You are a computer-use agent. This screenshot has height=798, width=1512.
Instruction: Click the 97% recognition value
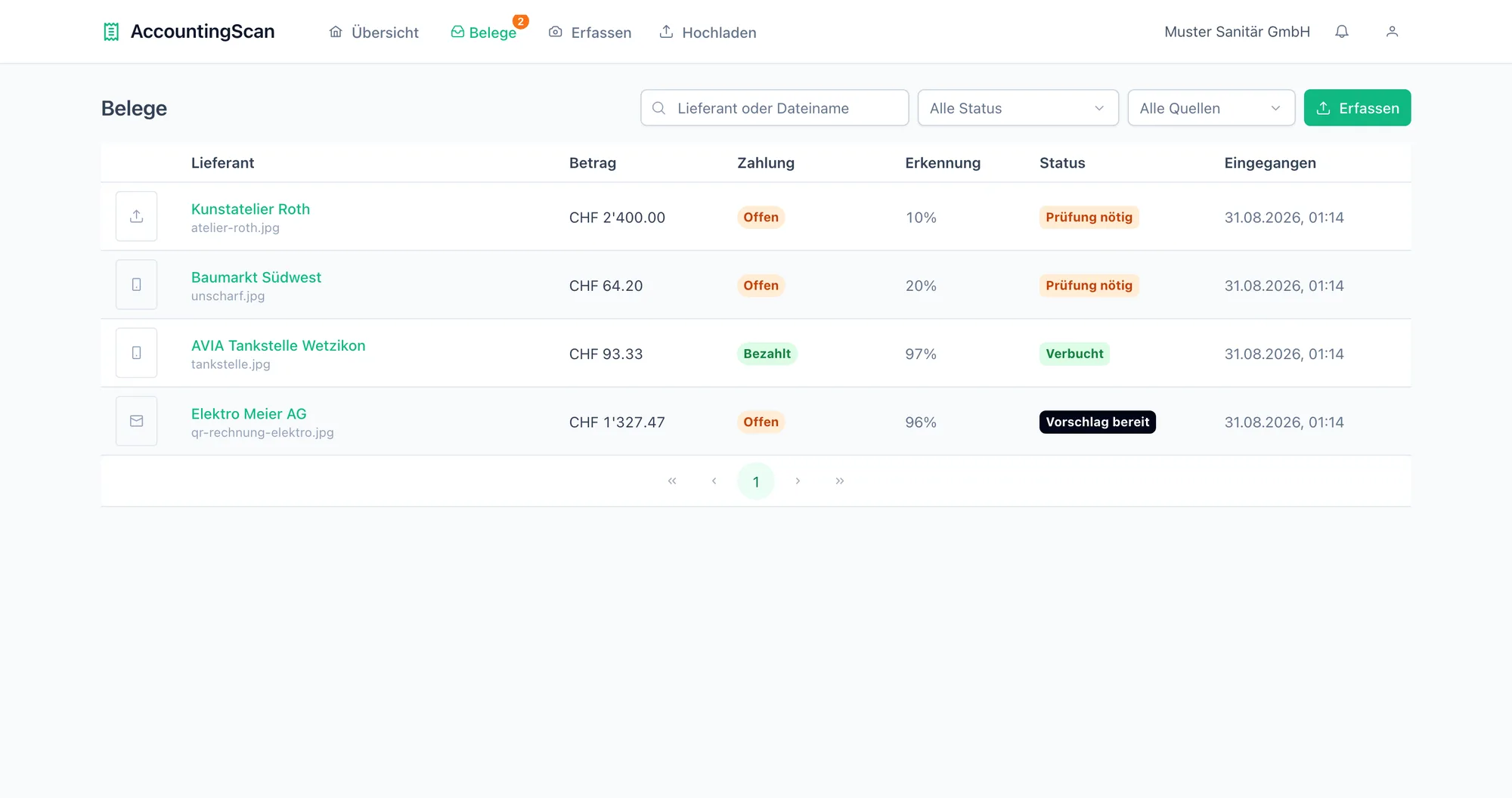click(921, 354)
